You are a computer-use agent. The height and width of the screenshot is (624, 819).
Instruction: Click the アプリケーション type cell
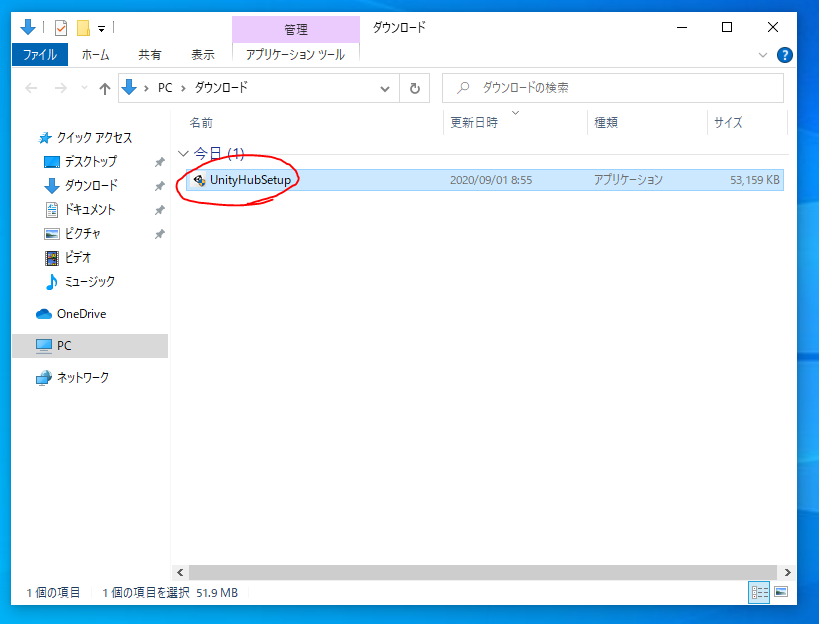click(x=628, y=180)
